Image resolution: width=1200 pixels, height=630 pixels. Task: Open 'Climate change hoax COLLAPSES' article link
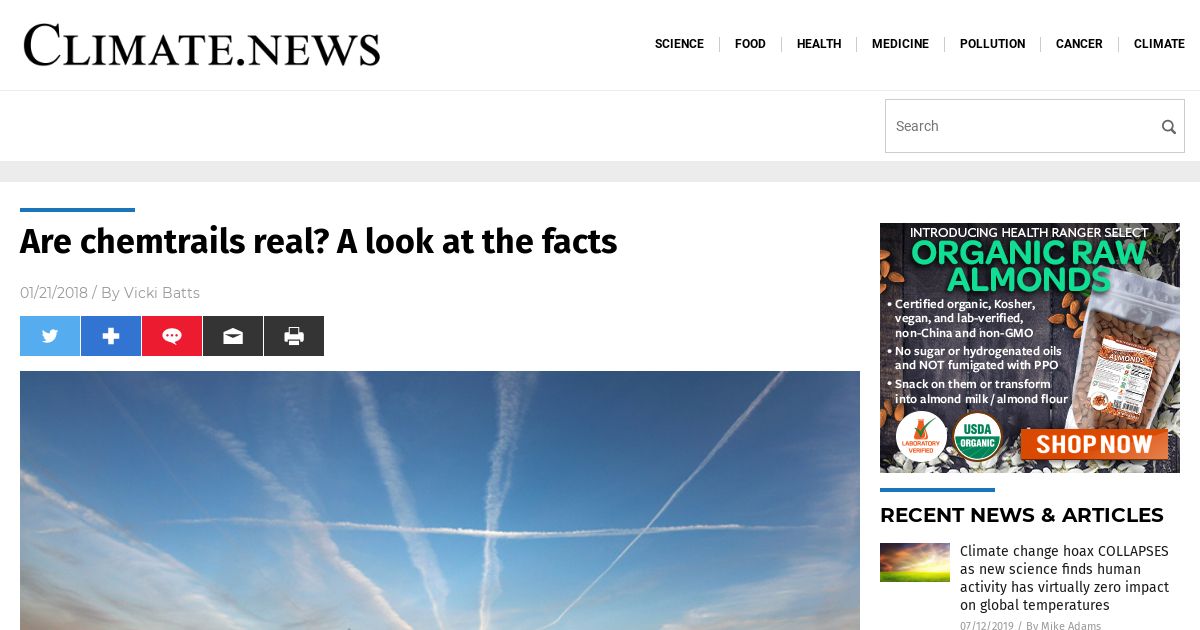[x=1064, y=578]
